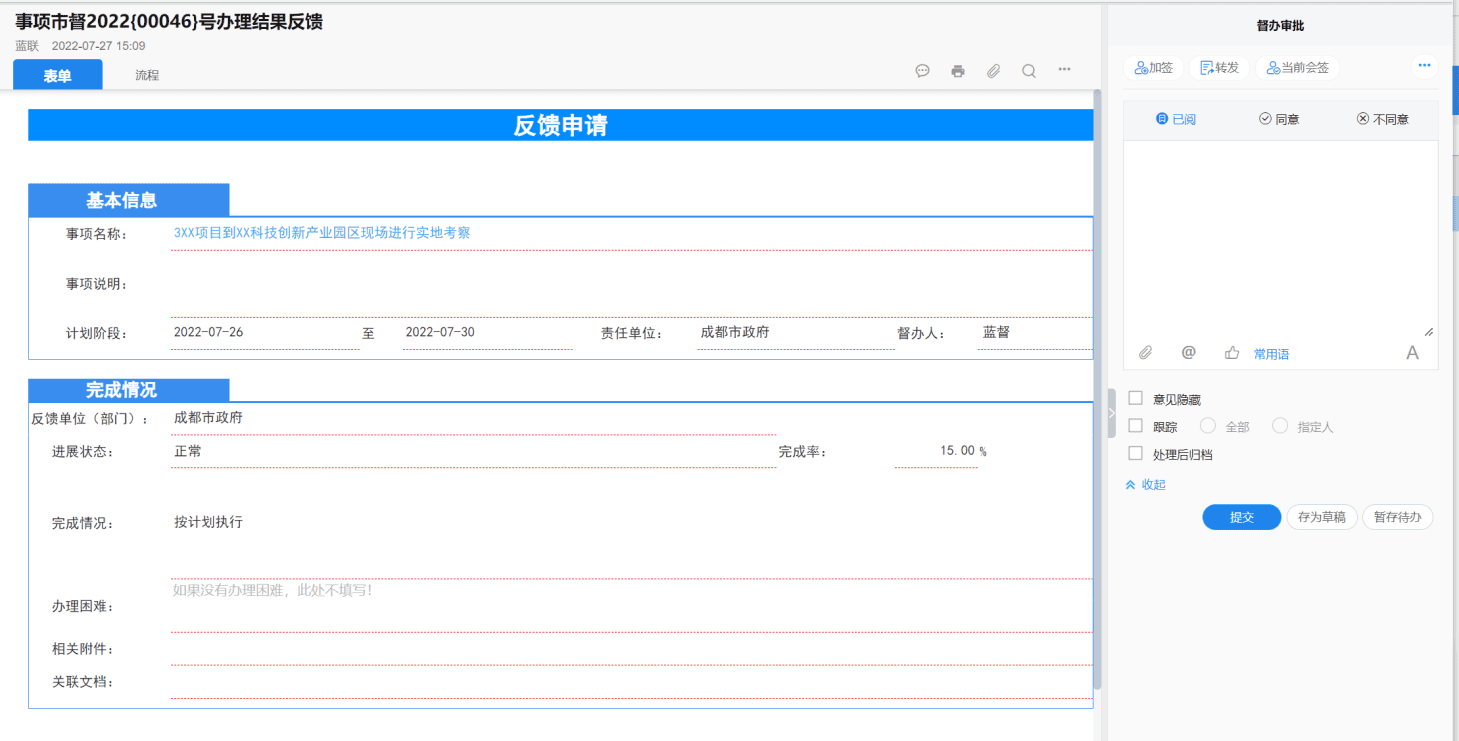Click the 反馈申请 form title banner
Viewport: 1459px width, 741px height.
point(560,125)
